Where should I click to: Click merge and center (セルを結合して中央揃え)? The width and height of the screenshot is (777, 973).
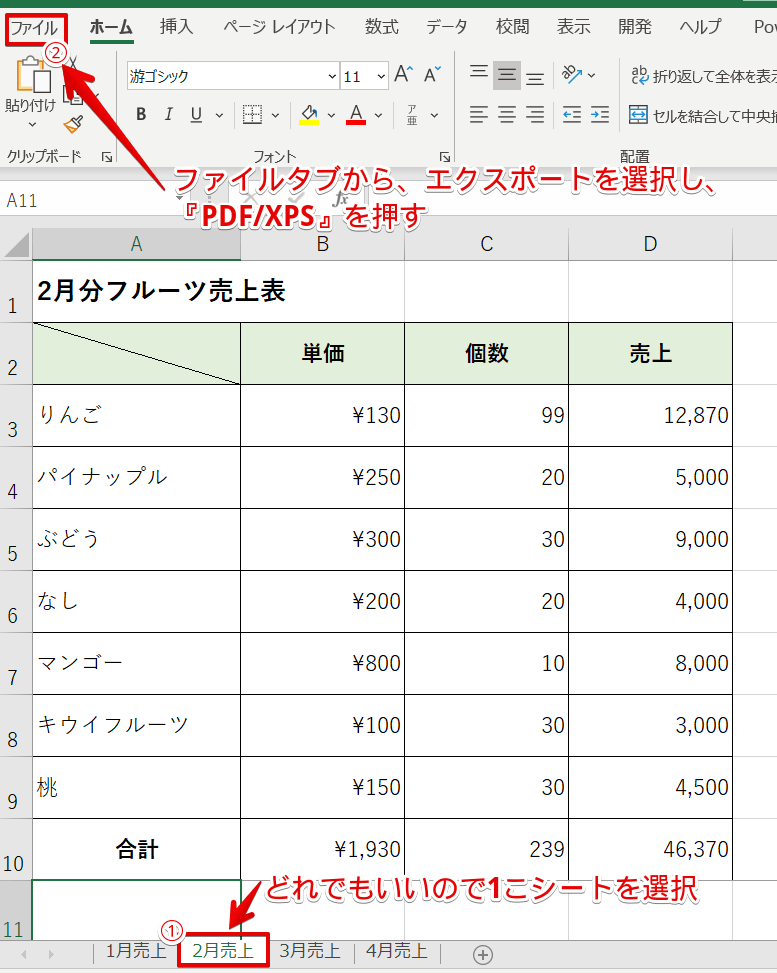[x=703, y=115]
